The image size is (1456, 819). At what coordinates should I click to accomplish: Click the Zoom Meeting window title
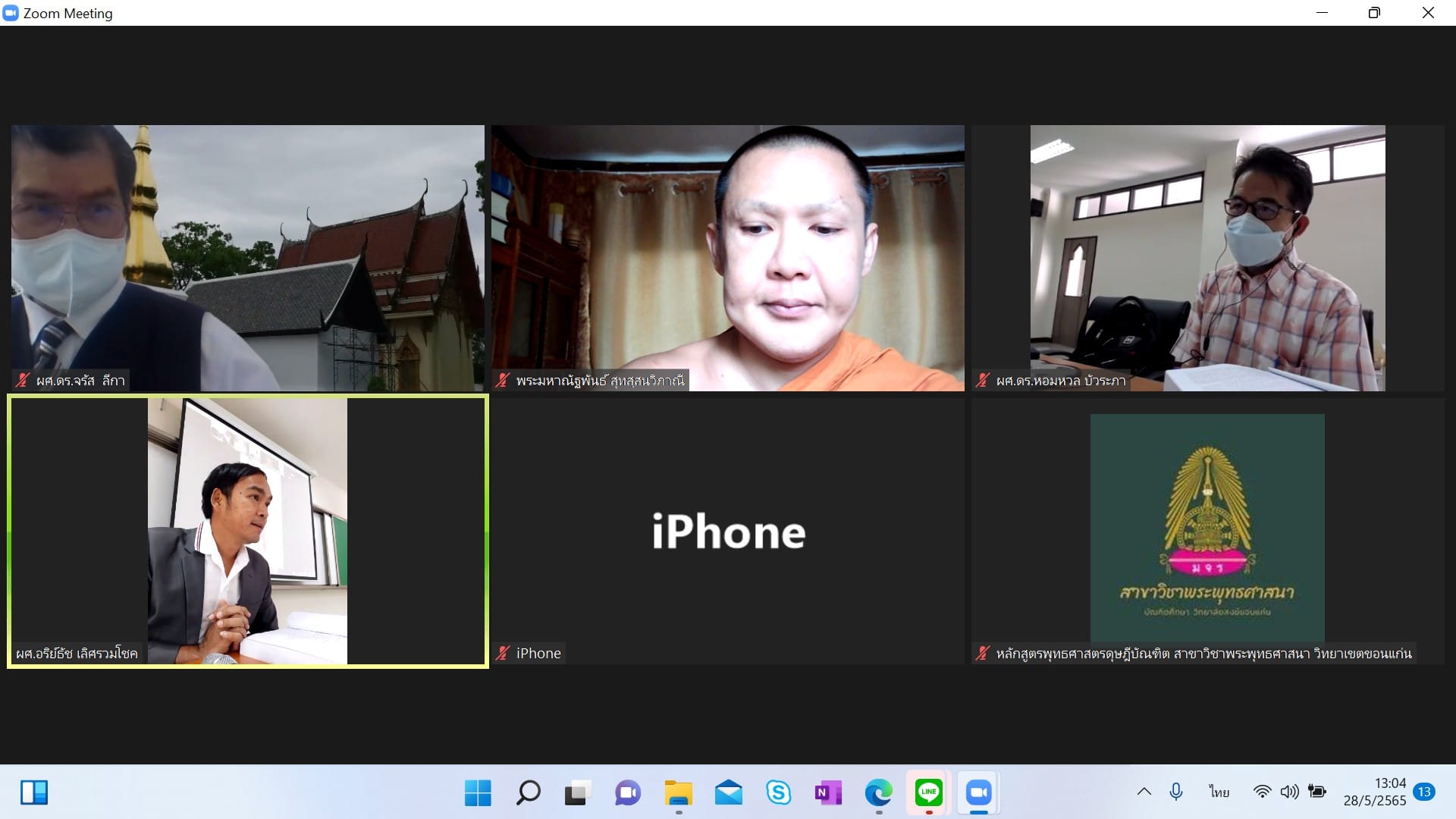(x=67, y=13)
